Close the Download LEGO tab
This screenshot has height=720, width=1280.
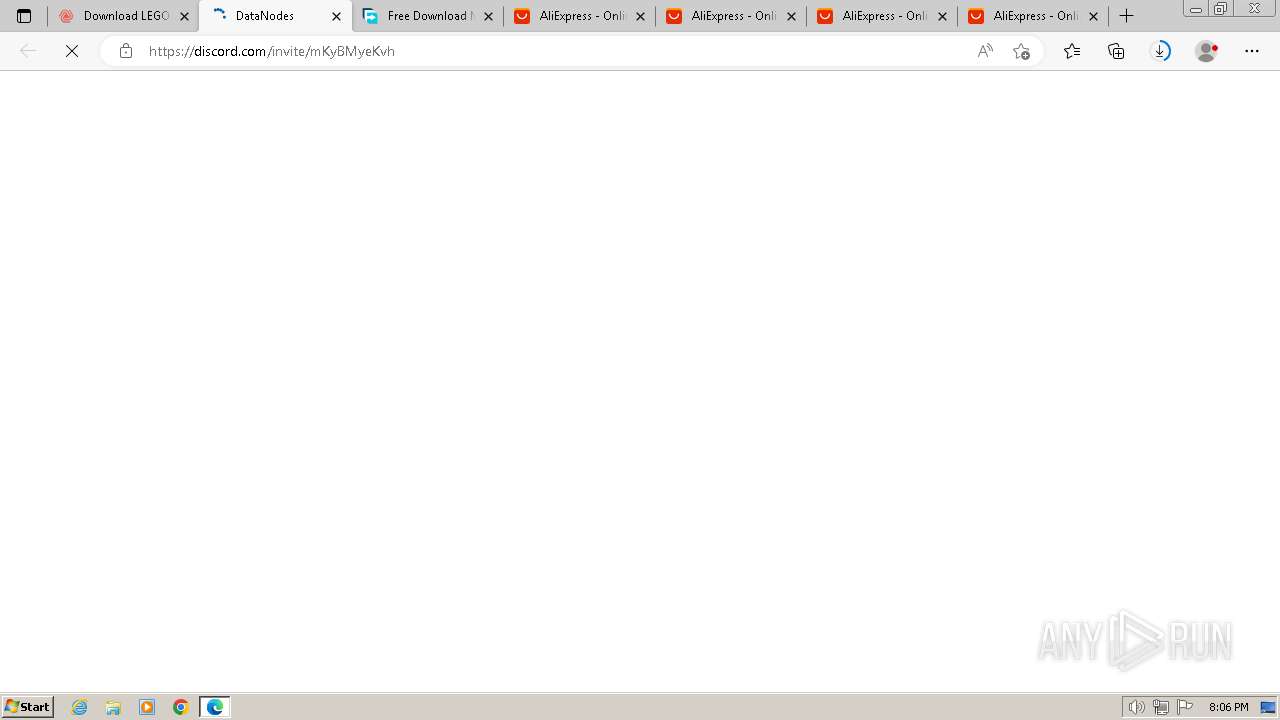coord(184,16)
